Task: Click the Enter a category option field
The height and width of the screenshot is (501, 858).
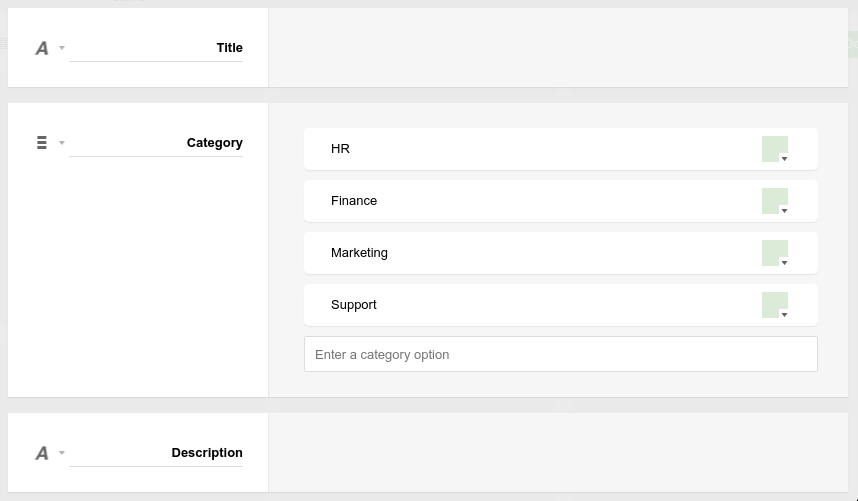Action: click(561, 354)
